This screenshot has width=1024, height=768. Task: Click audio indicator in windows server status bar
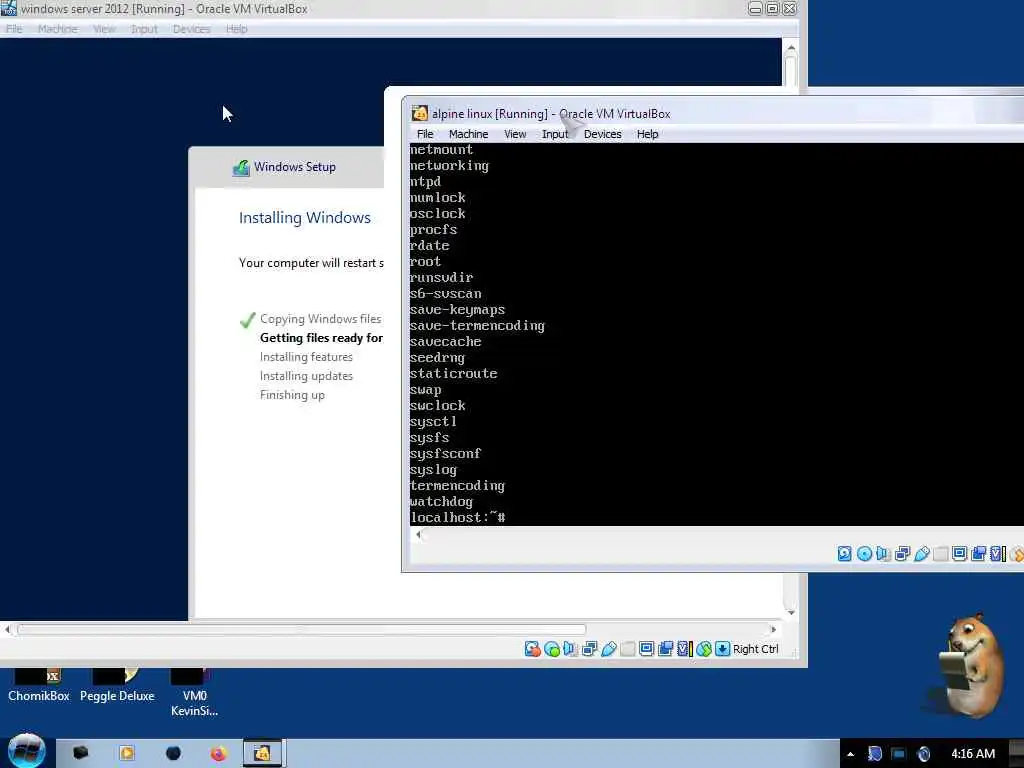click(570, 649)
